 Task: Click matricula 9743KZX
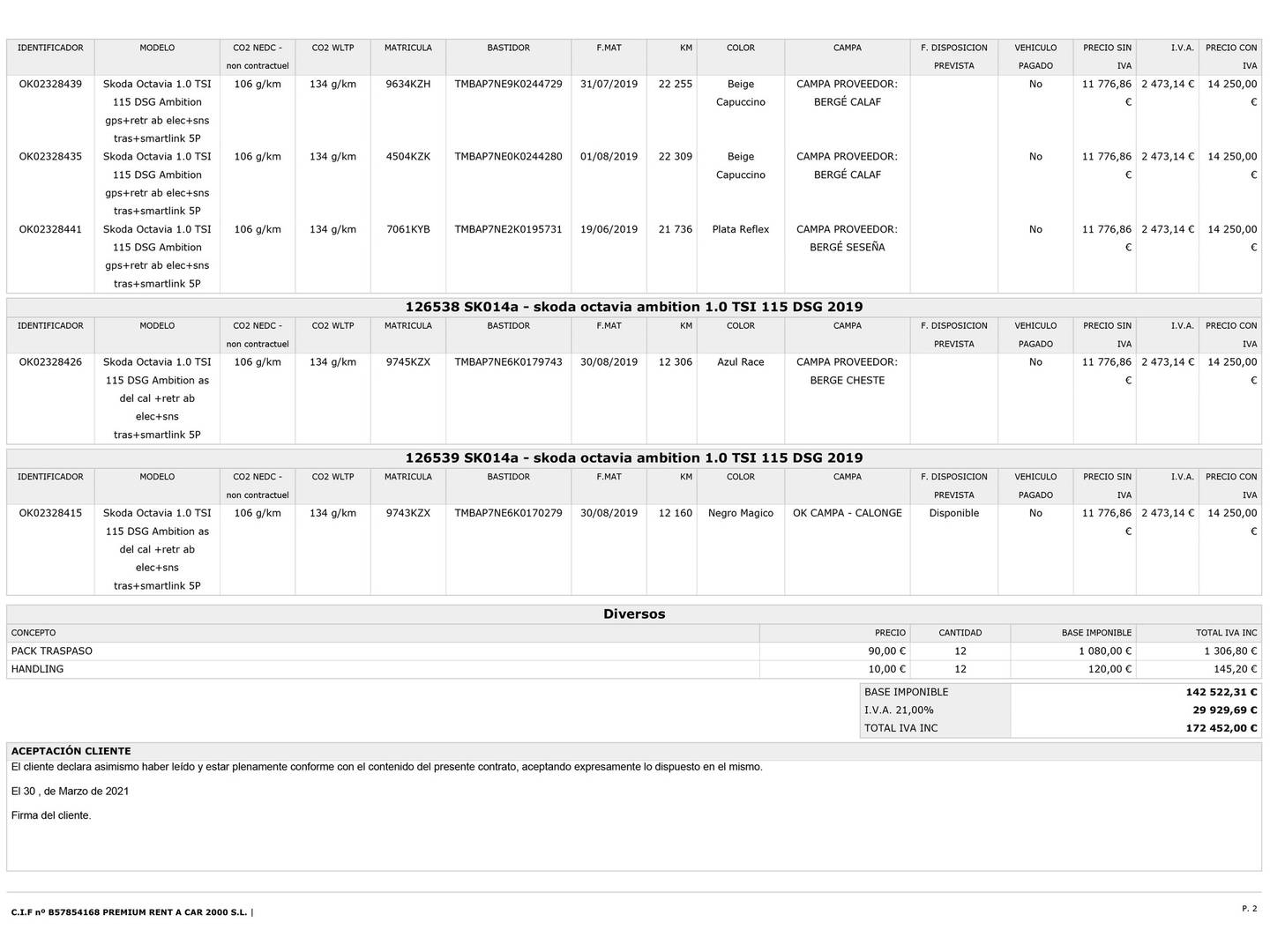coord(408,513)
